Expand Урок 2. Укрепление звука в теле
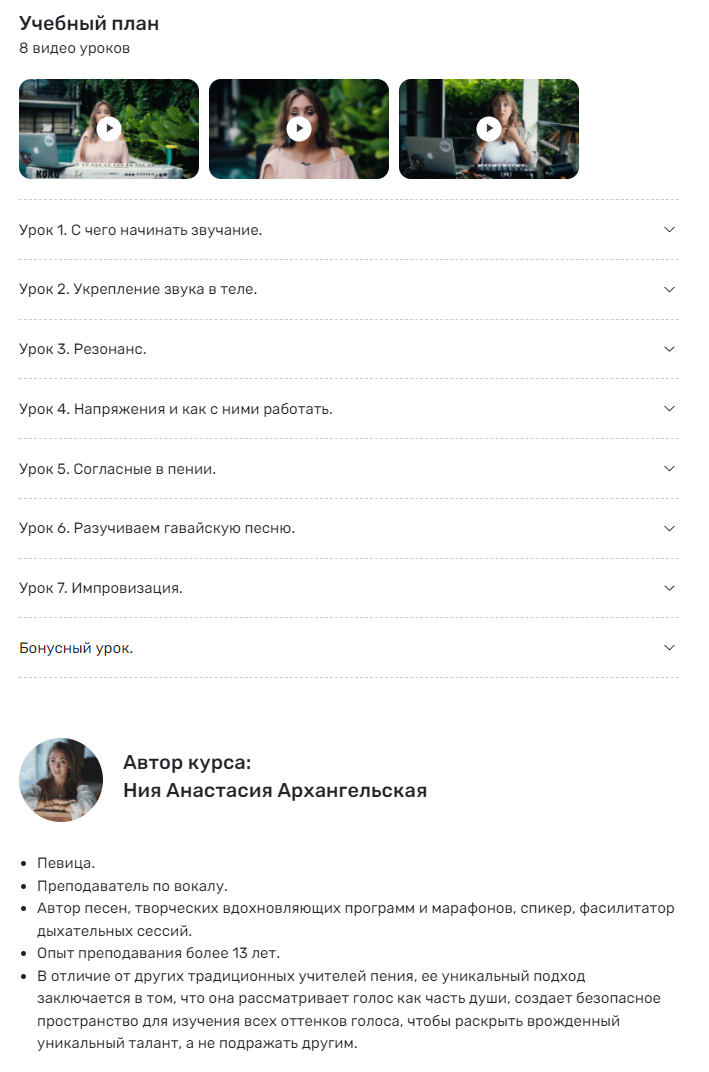The height and width of the screenshot is (1072, 709). point(668,290)
